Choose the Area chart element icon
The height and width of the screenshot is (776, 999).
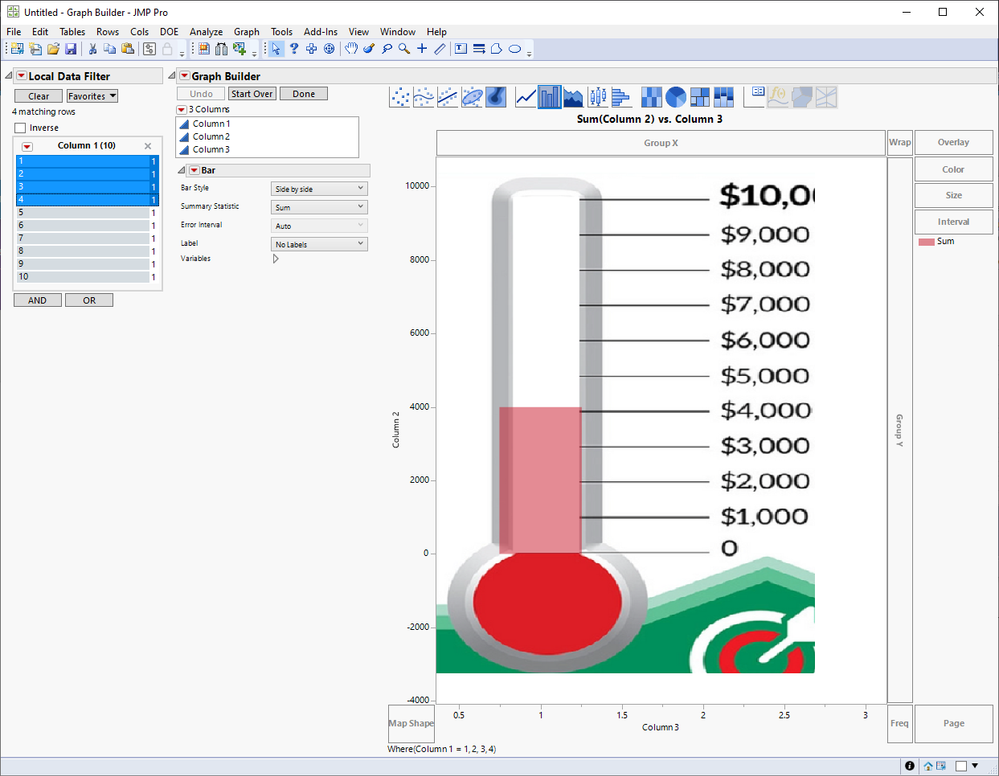(x=574, y=97)
